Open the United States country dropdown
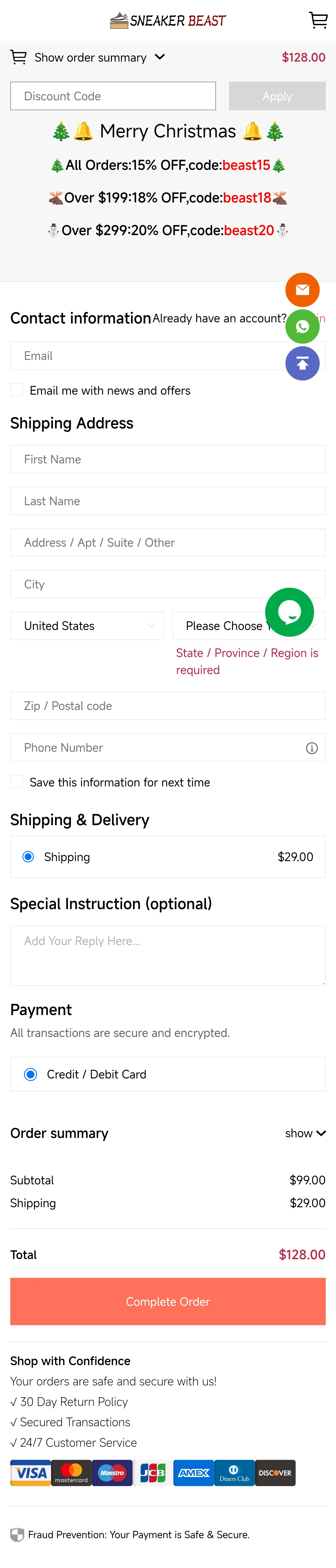The width and height of the screenshot is (336, 1568). (87, 626)
